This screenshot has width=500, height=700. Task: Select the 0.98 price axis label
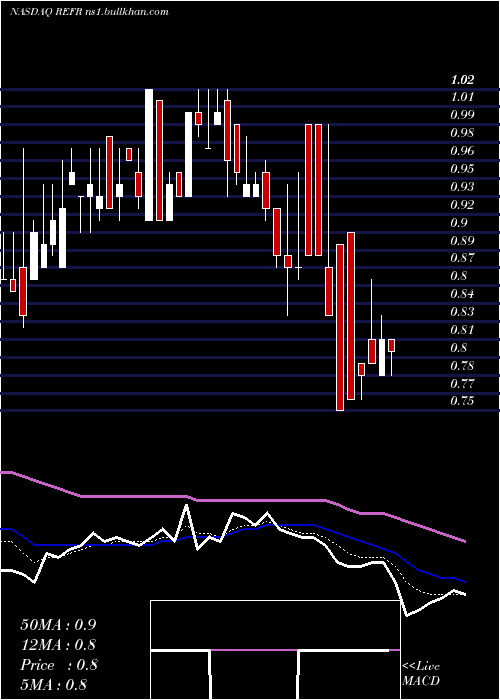(x=462, y=133)
